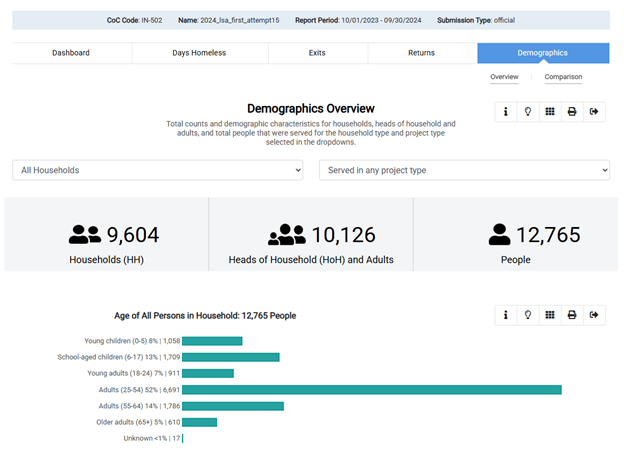Click the Households (HH) 9,604 stat card
This screenshot has width=624, height=460.
(x=107, y=244)
